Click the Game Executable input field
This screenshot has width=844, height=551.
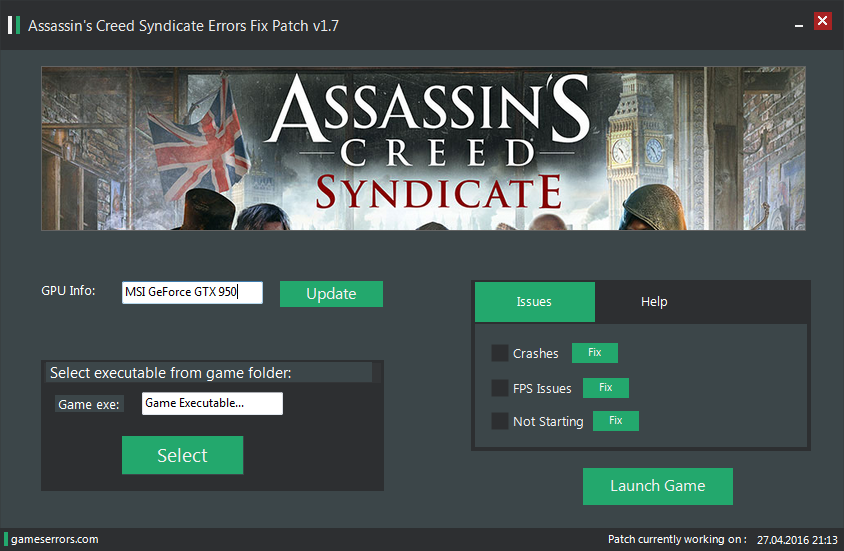pos(212,403)
